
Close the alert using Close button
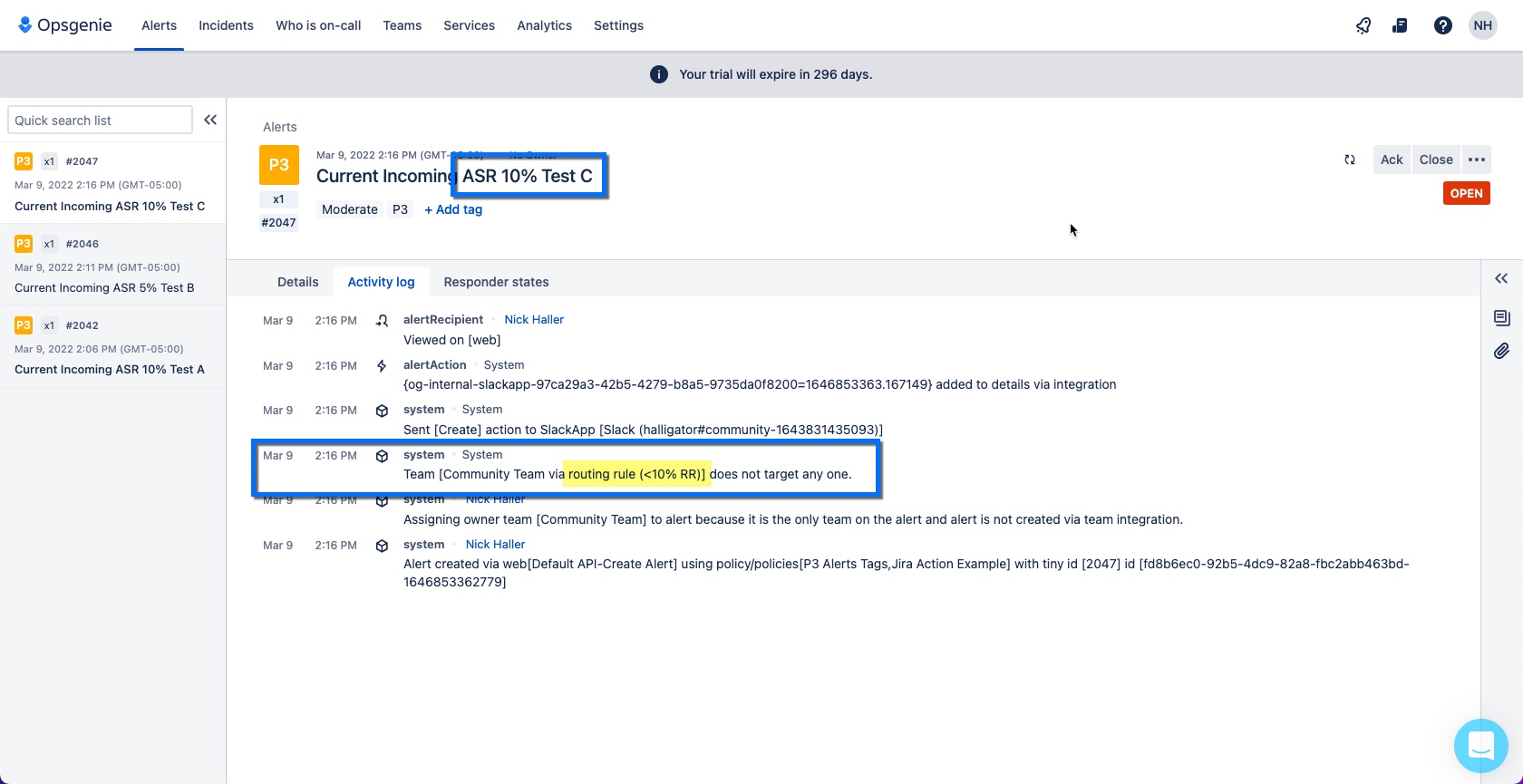pyautogui.click(x=1436, y=160)
